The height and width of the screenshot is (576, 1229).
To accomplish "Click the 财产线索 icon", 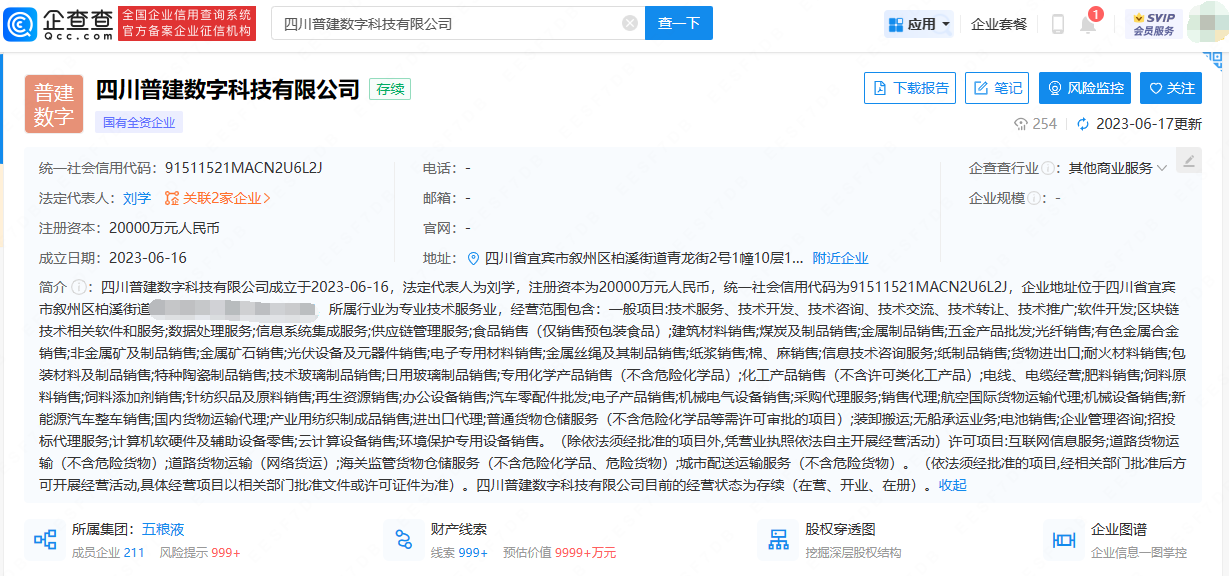I will pos(403,540).
